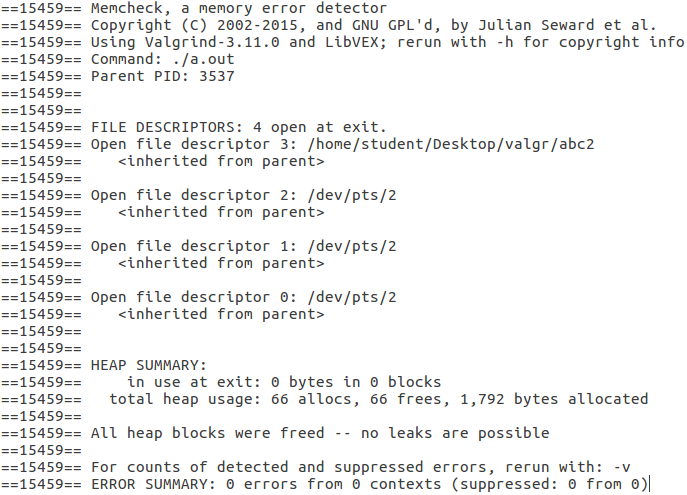
Task: Click inherited from parent under descriptor 3
Action: pos(221,161)
